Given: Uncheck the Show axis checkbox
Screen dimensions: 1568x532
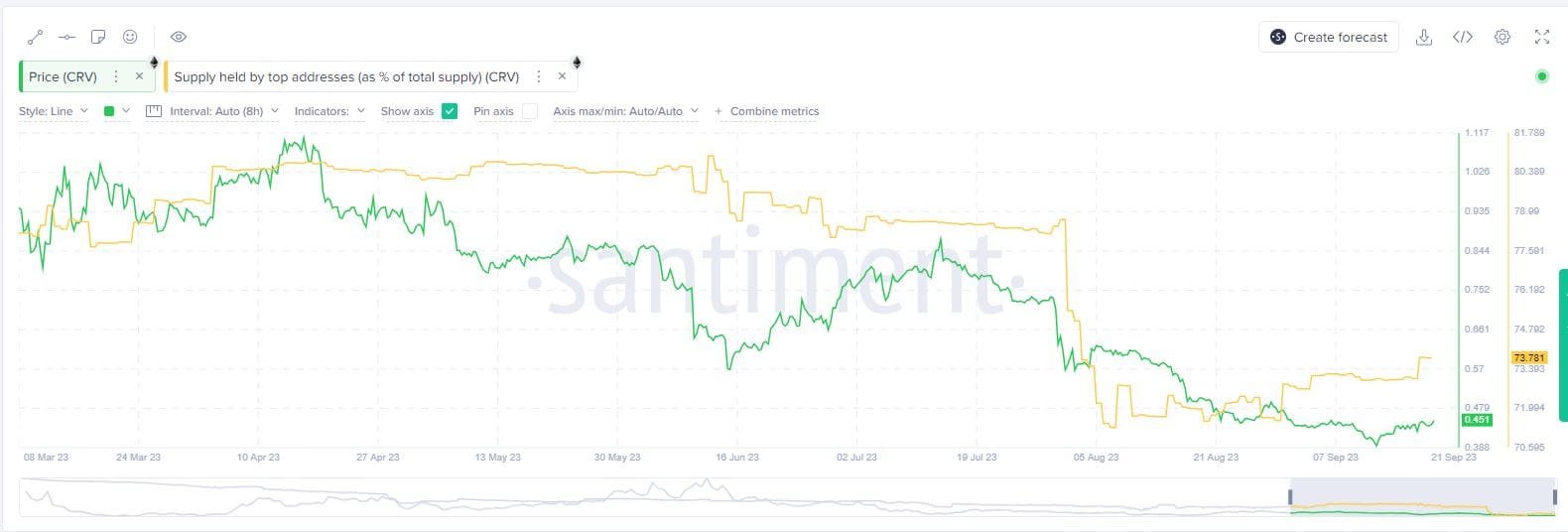Looking at the screenshot, I should coord(450,111).
